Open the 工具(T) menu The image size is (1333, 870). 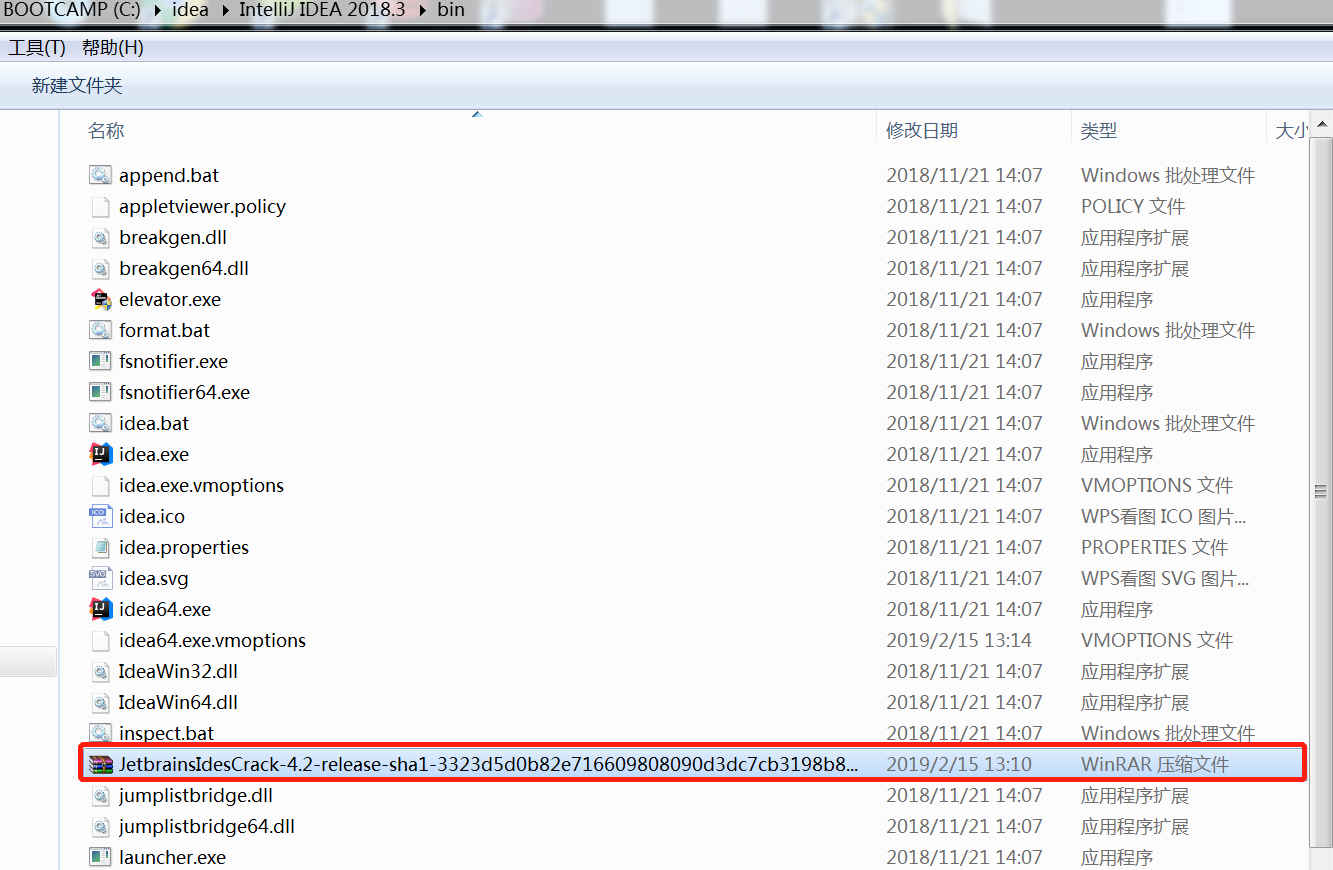click(37, 47)
